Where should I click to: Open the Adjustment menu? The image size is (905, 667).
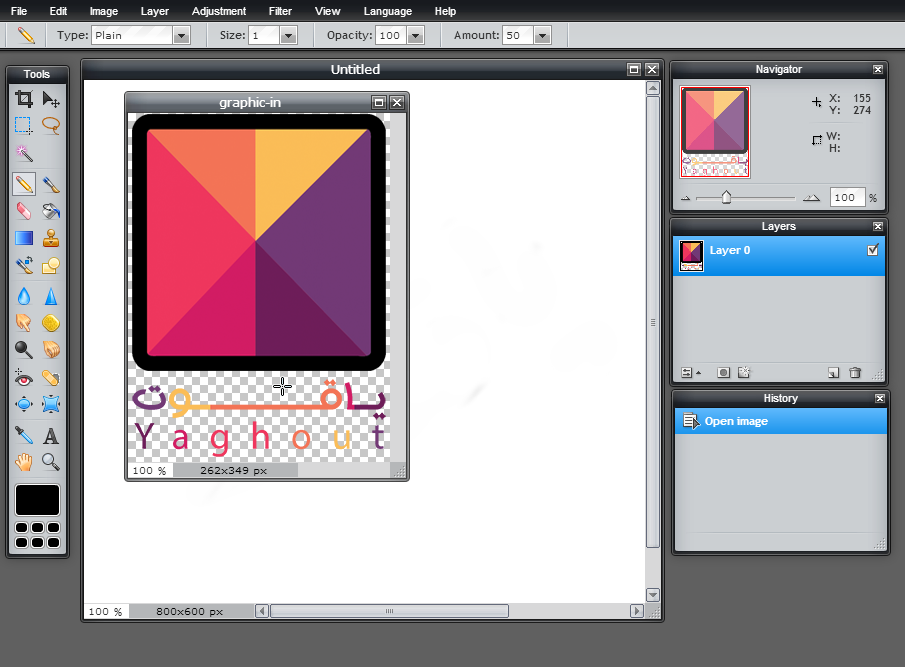pos(219,11)
